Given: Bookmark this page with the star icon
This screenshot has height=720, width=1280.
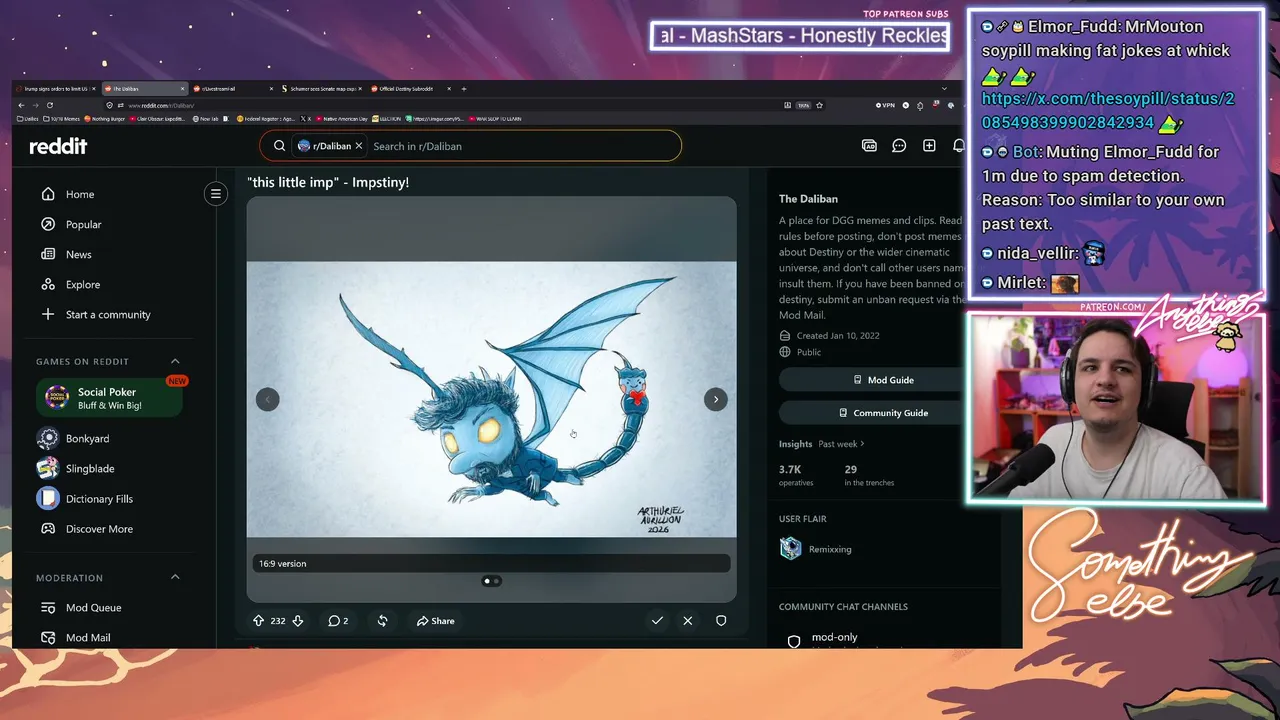Looking at the screenshot, I should pos(820,105).
